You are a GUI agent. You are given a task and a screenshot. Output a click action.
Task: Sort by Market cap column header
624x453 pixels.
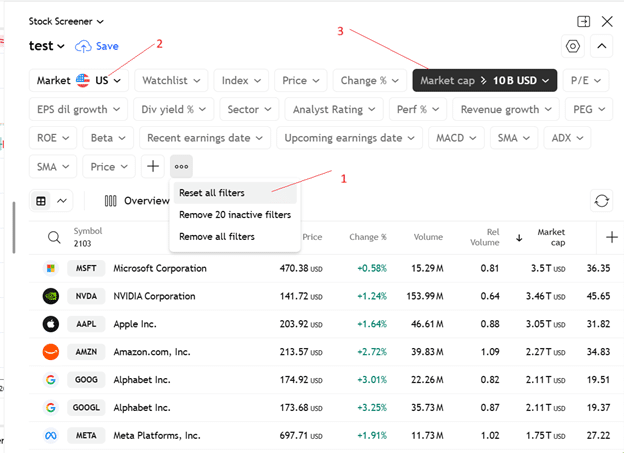pyautogui.click(x=551, y=237)
